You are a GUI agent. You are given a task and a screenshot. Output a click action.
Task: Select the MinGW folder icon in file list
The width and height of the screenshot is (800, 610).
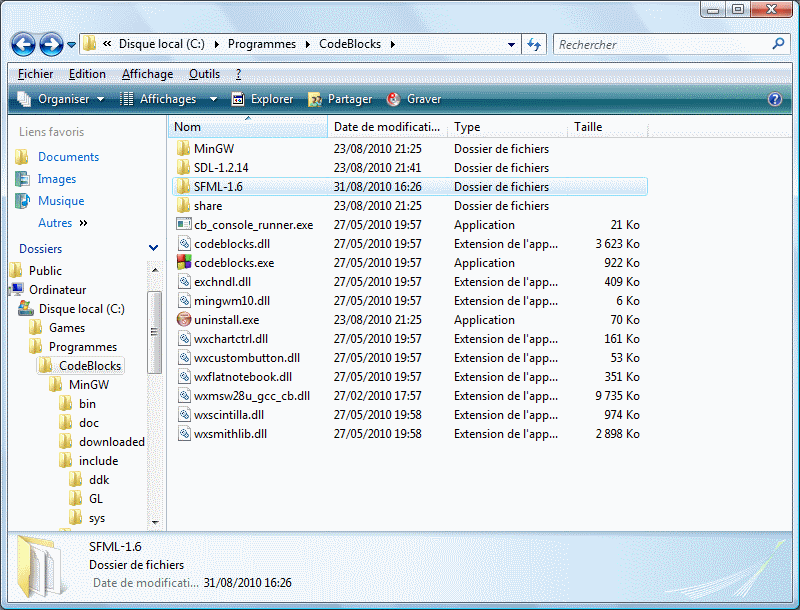184,148
